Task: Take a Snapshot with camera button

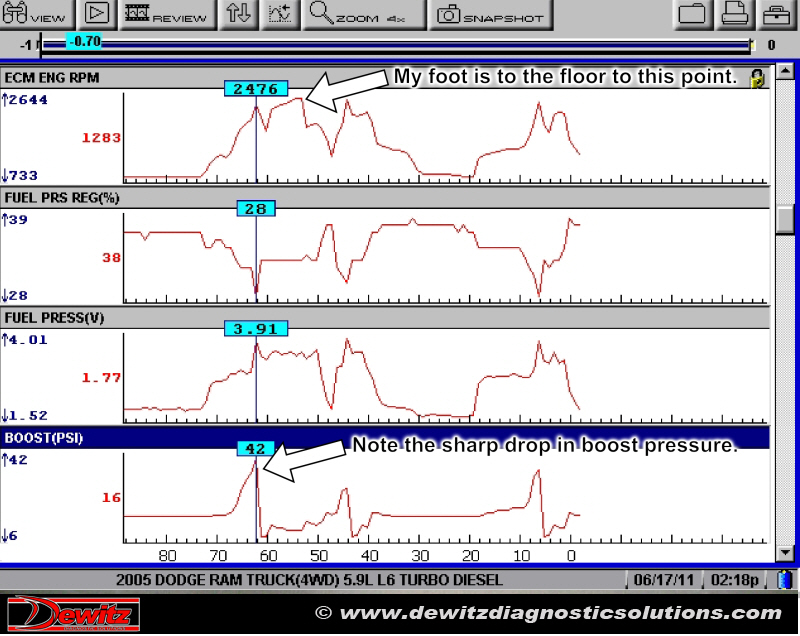Action: 491,14
